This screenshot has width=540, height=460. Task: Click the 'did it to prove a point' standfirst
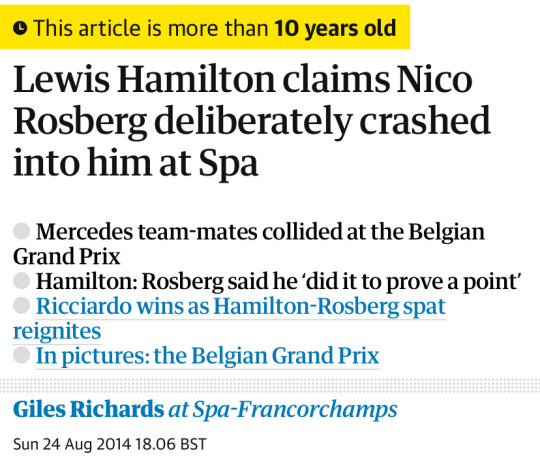click(x=411, y=282)
